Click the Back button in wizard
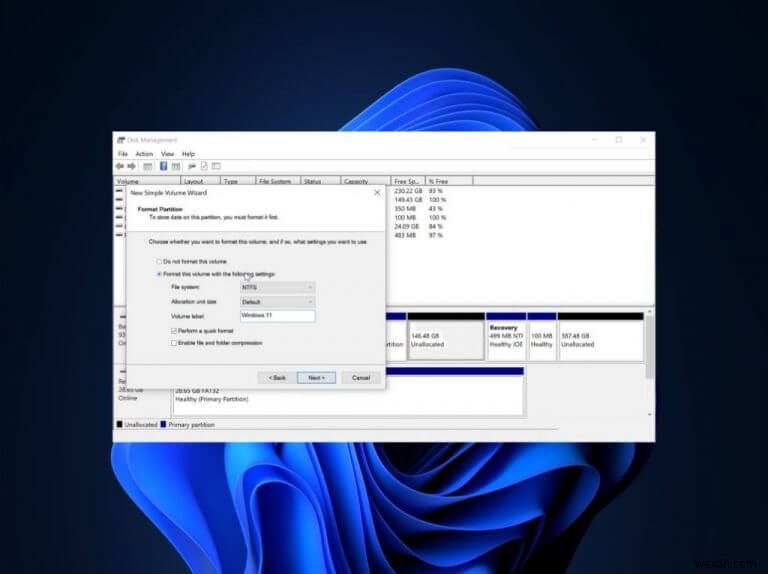 [x=277, y=378]
